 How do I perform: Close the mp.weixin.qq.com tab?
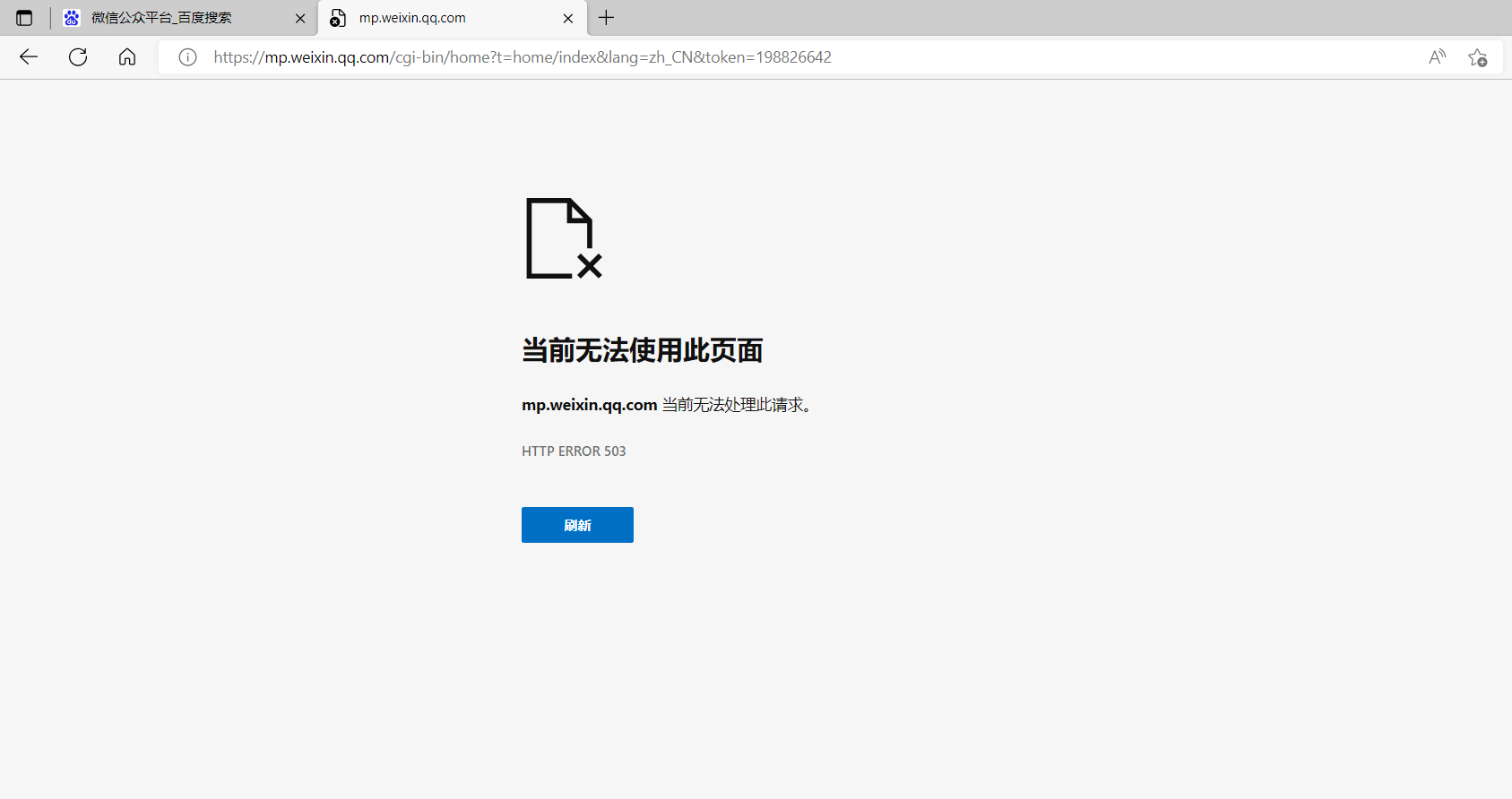[x=568, y=18]
